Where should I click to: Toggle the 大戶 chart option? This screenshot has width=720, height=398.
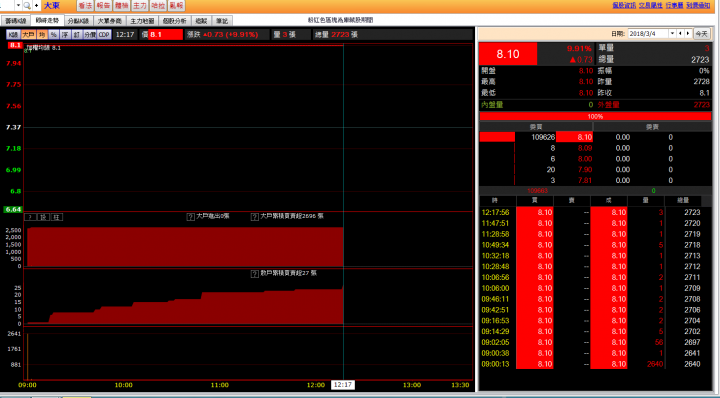[28, 34]
